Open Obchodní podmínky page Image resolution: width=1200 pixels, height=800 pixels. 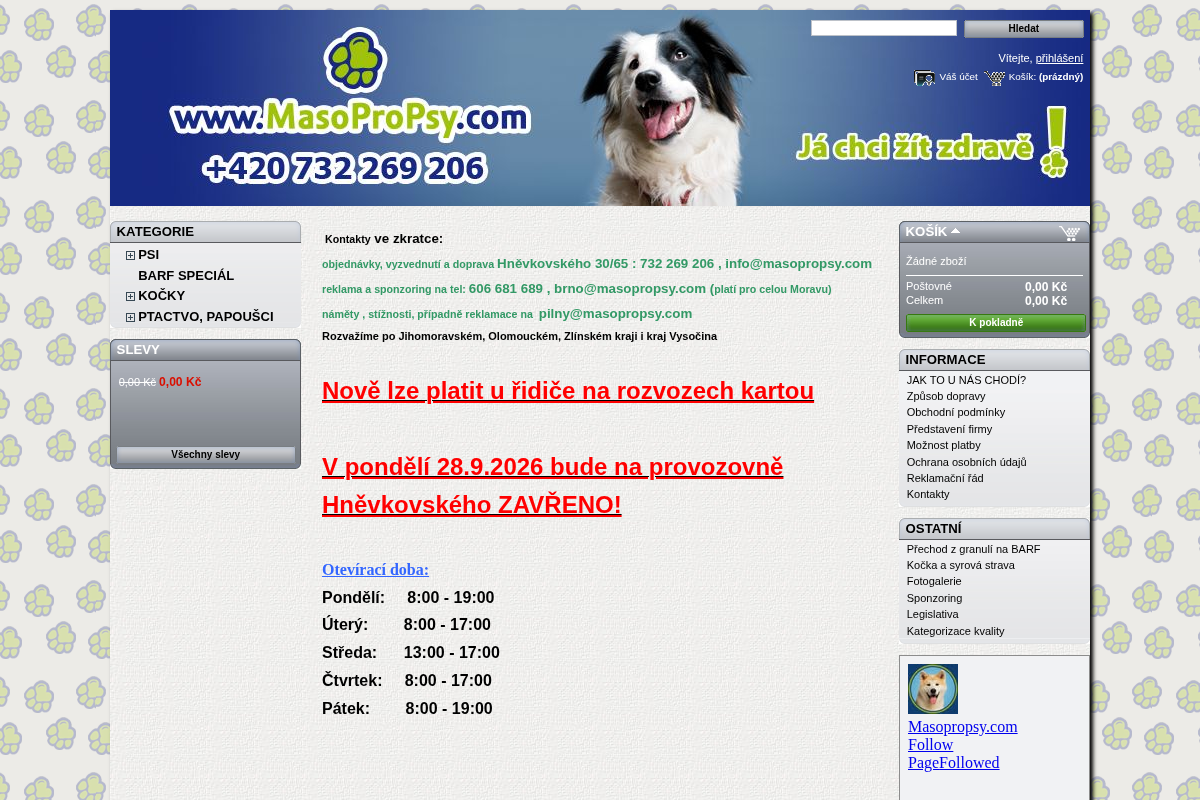click(x=956, y=412)
